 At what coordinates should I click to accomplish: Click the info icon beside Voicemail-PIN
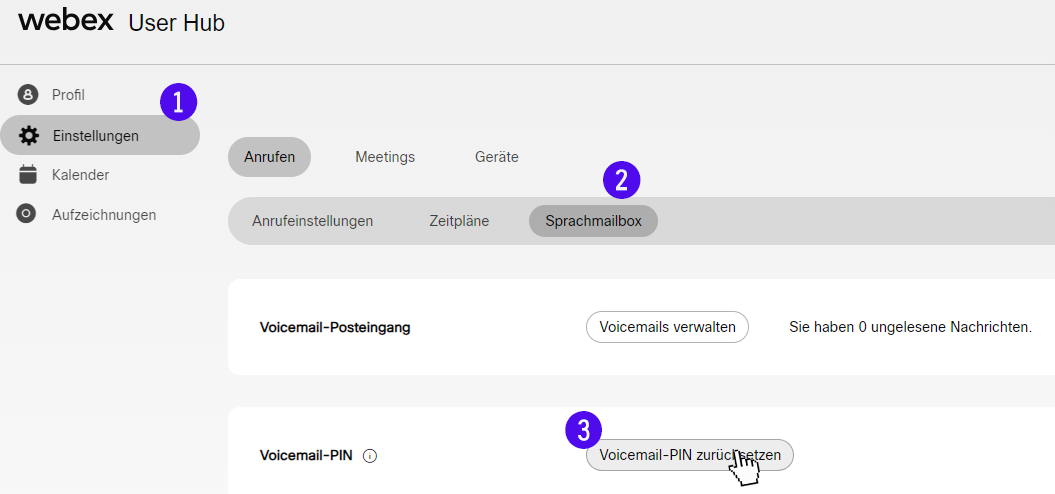click(369, 456)
